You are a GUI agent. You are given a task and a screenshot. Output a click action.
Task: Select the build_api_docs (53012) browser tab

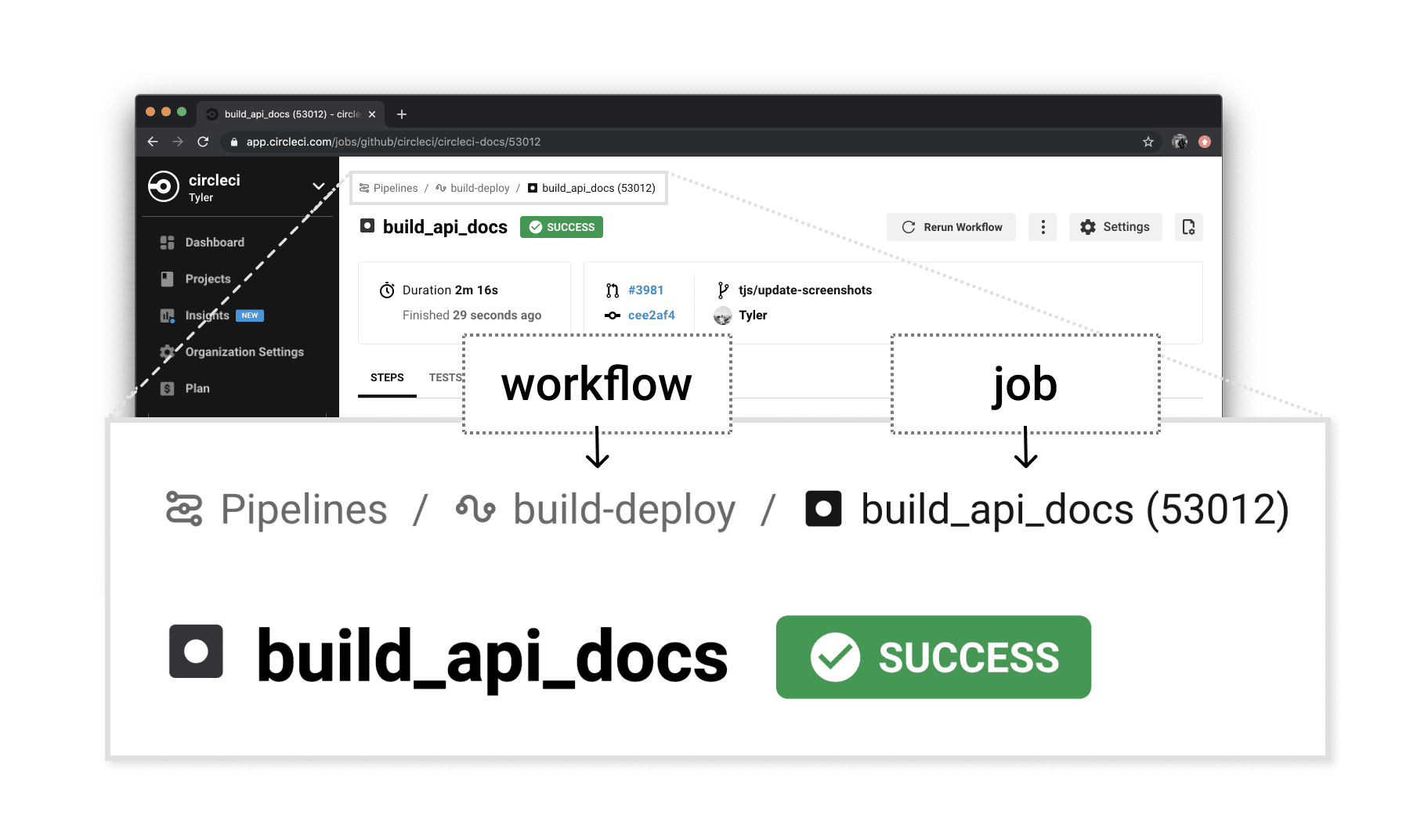coord(291,114)
